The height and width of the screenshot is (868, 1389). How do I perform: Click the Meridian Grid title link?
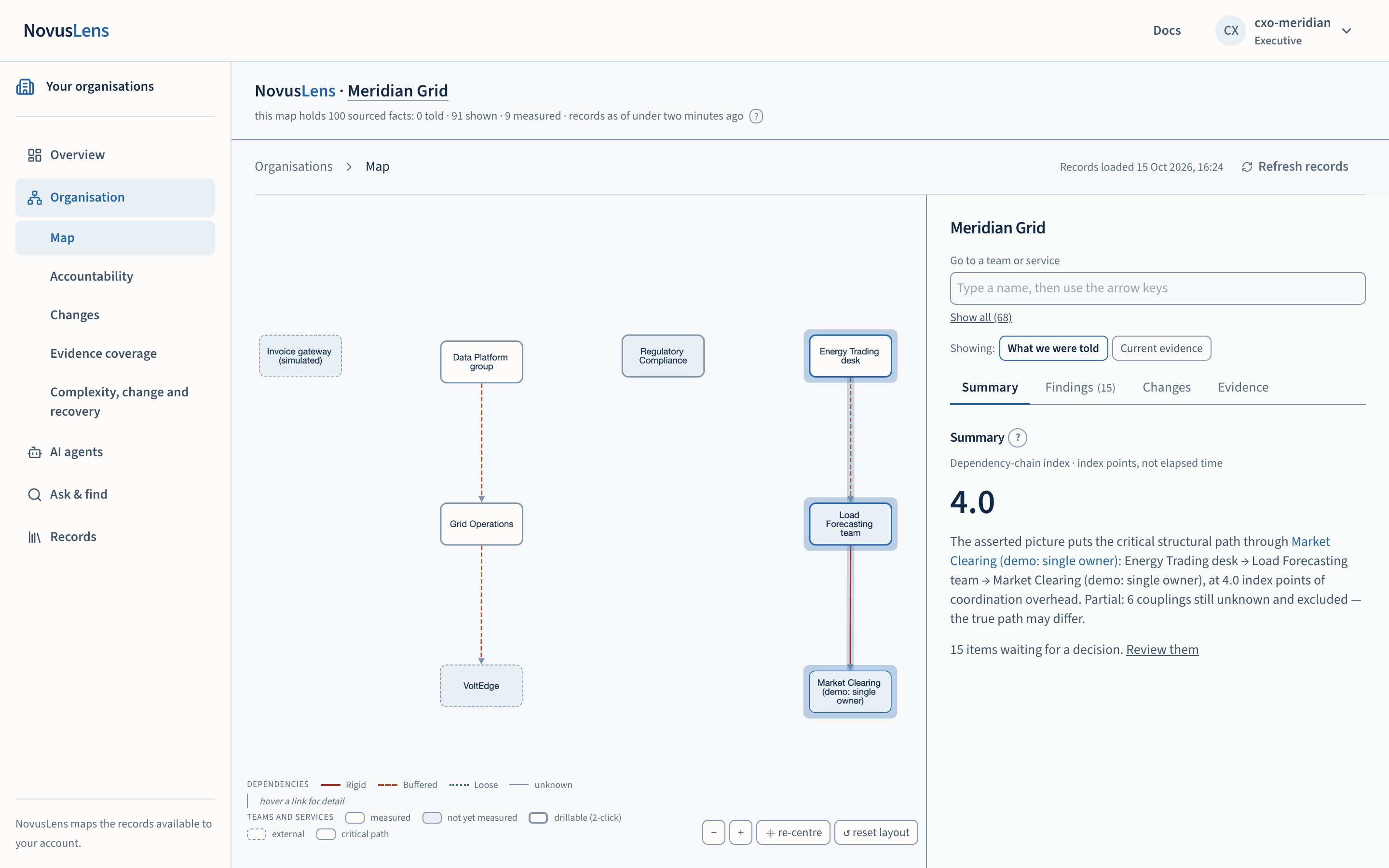(x=397, y=91)
